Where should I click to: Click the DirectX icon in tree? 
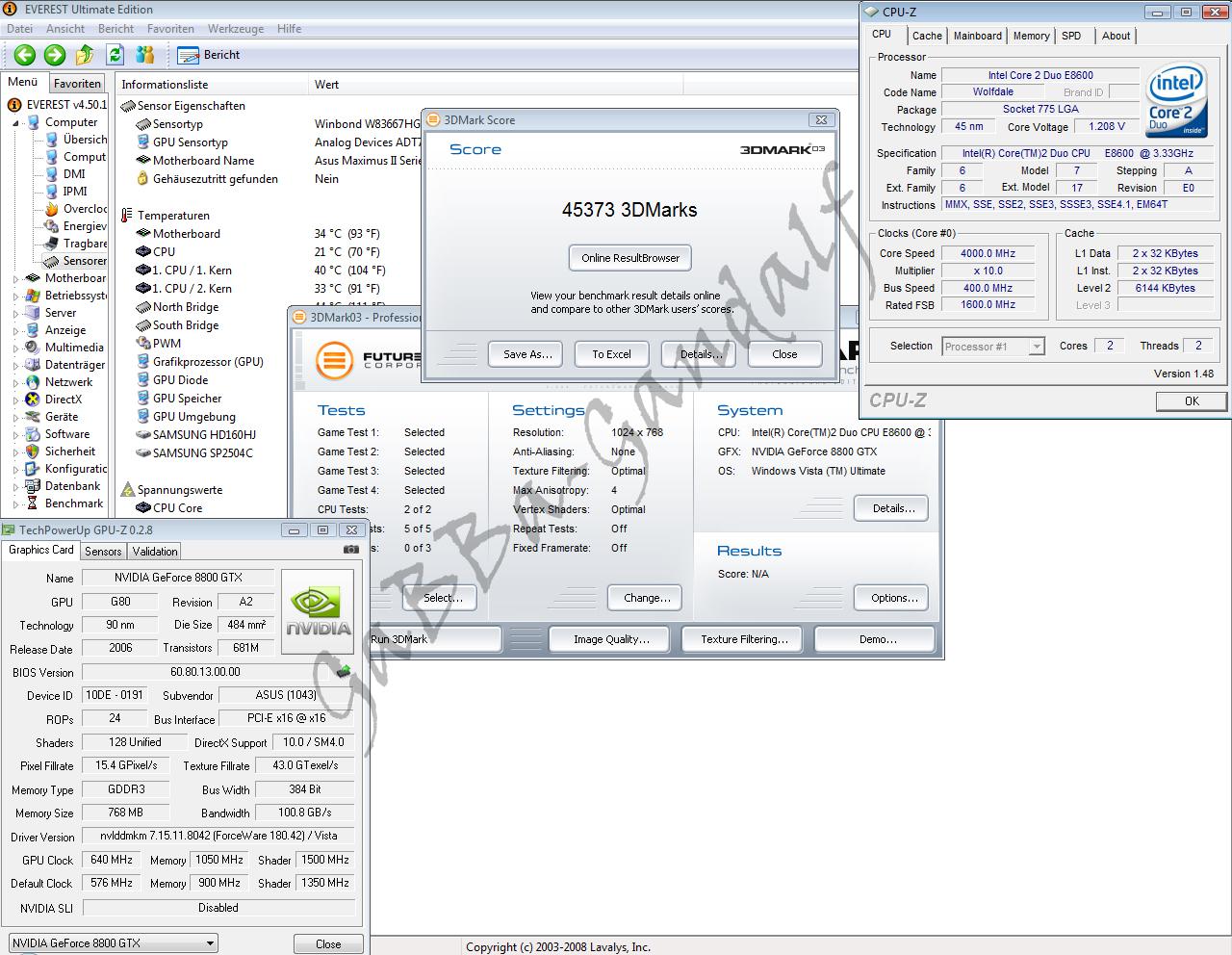(x=34, y=400)
